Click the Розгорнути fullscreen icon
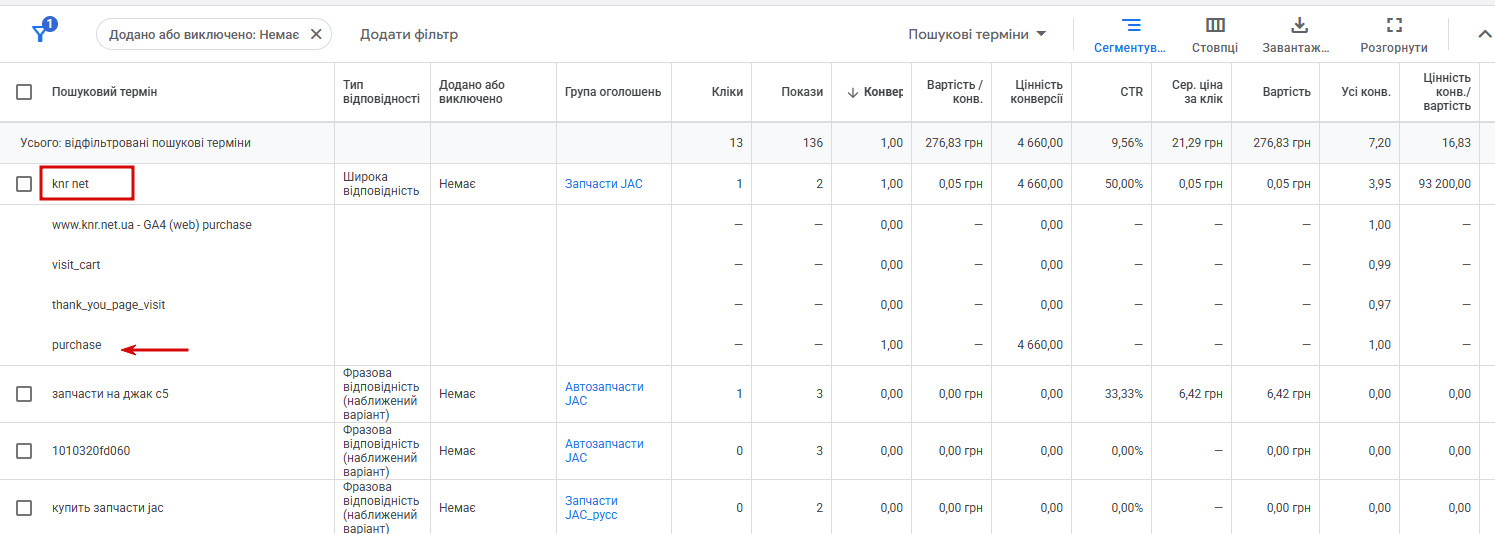Screen dimensions: 1495x534 pyautogui.click(x=1395, y=25)
